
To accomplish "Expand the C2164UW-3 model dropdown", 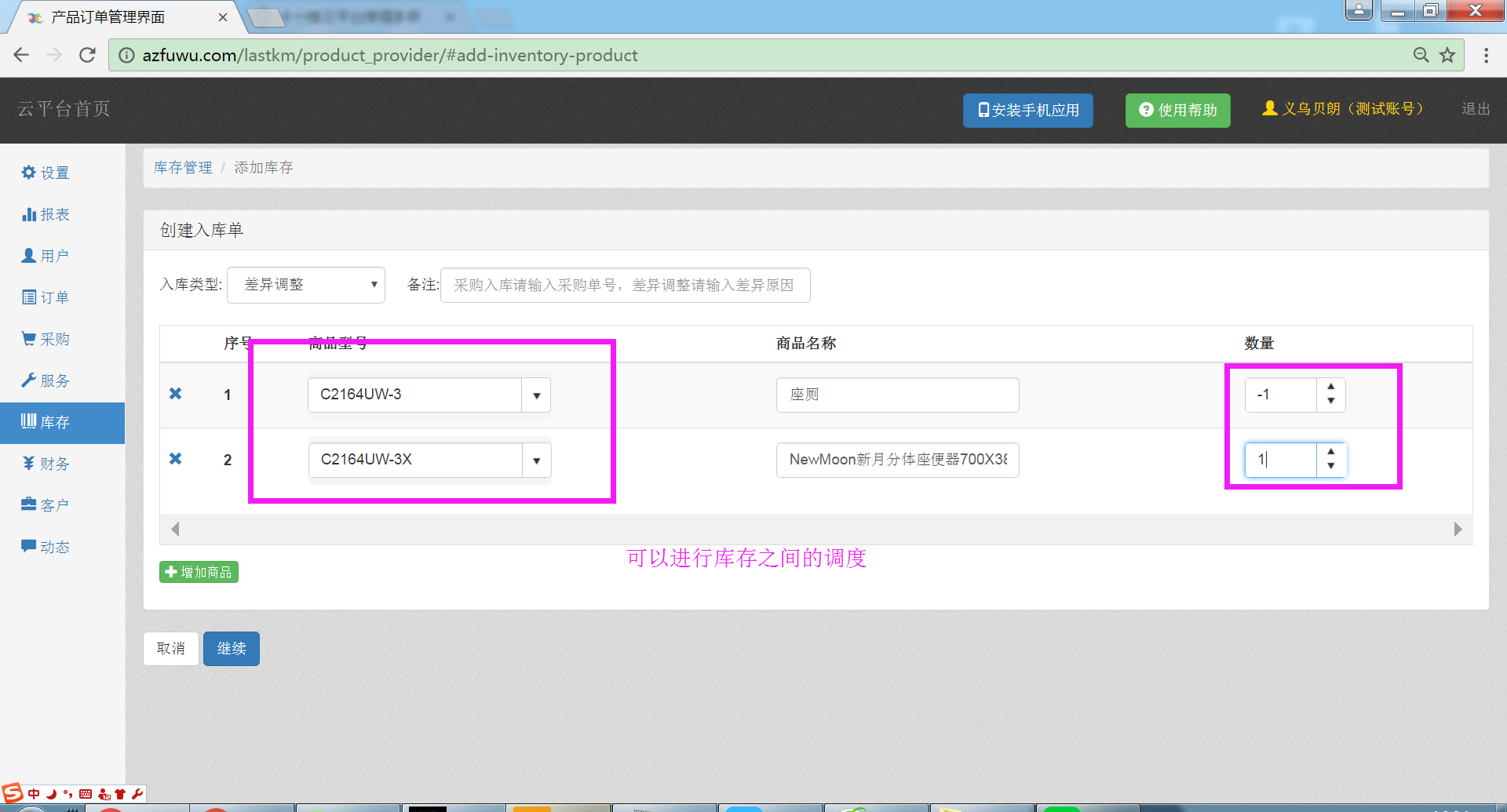I will click(x=537, y=395).
